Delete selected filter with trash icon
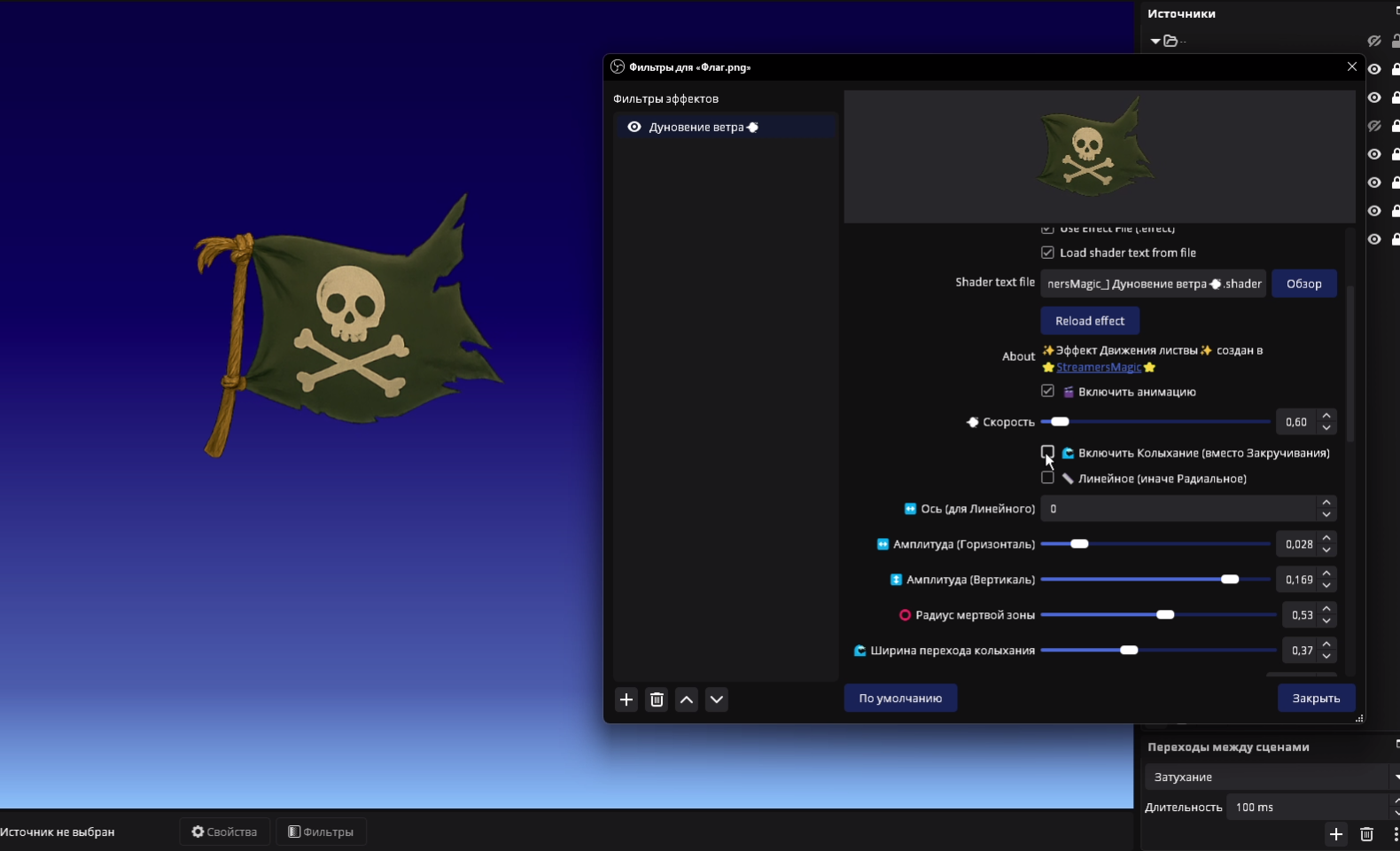1400x851 pixels. click(657, 699)
